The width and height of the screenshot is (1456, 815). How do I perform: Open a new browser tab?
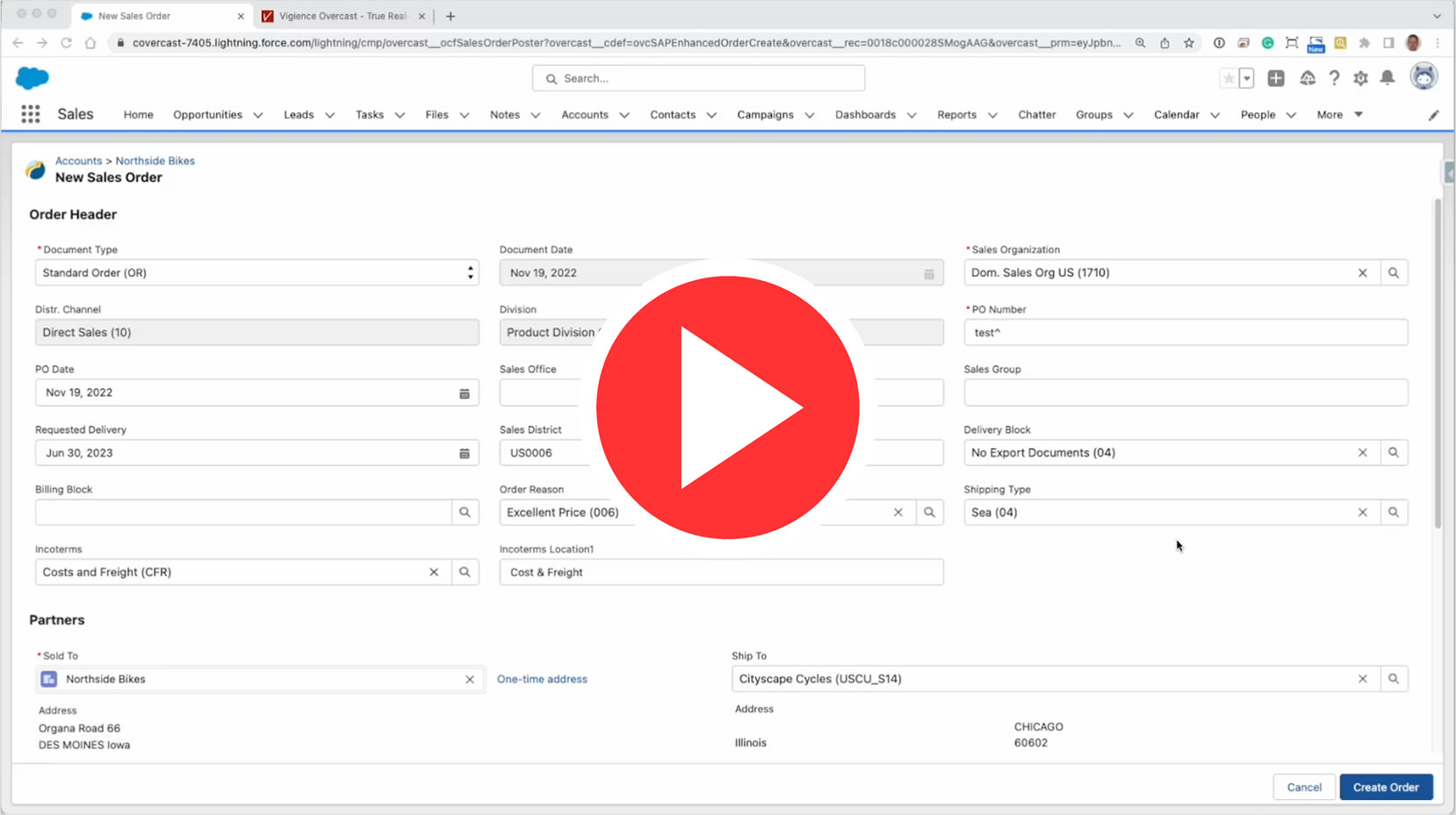[x=450, y=16]
